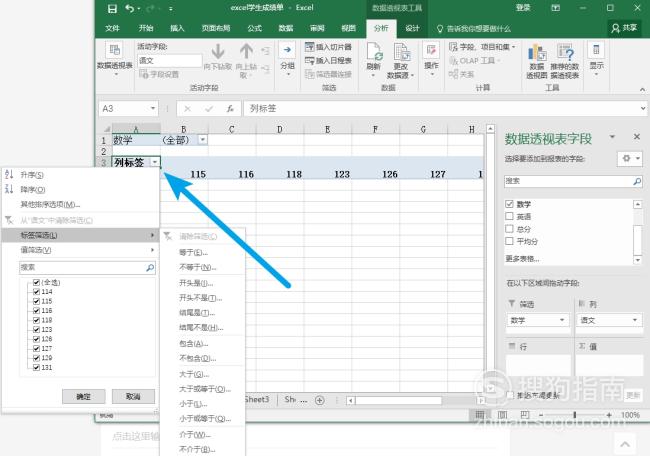This screenshot has width=650, height=456.
Task: Open the 语文 dropdown in columns area
Action: click(635, 320)
